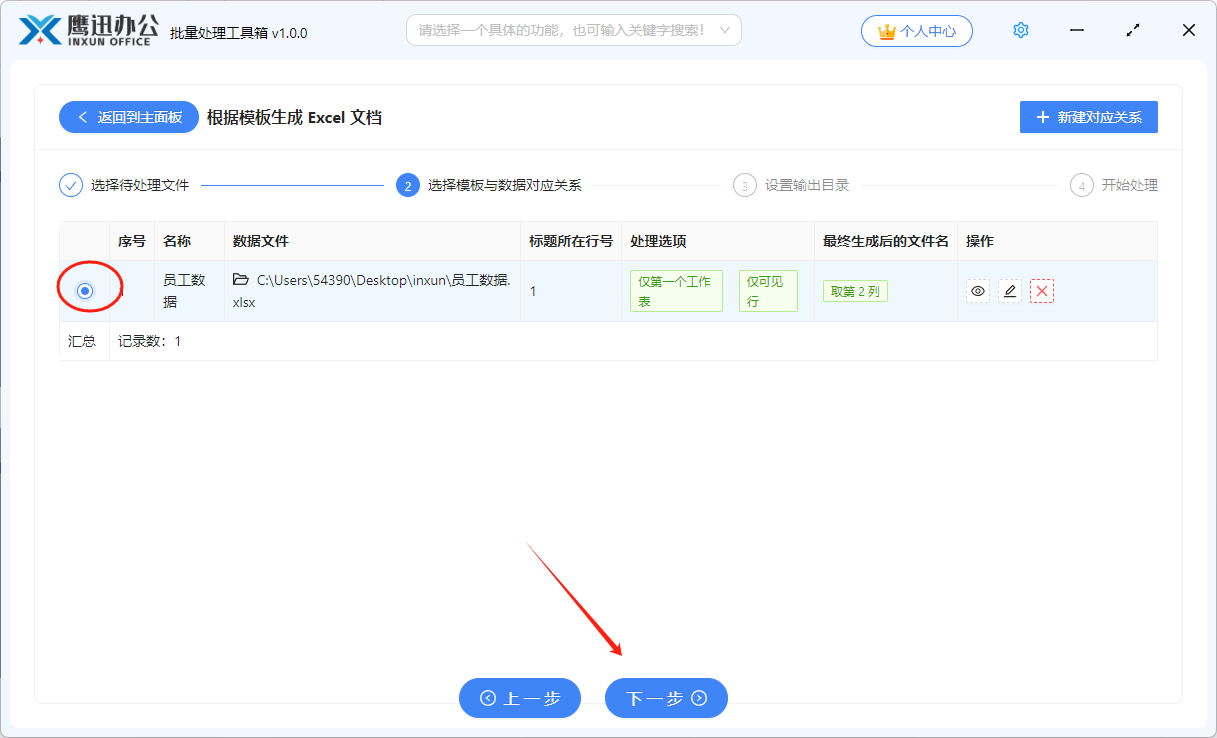Click 上一步 to go back

(520, 698)
